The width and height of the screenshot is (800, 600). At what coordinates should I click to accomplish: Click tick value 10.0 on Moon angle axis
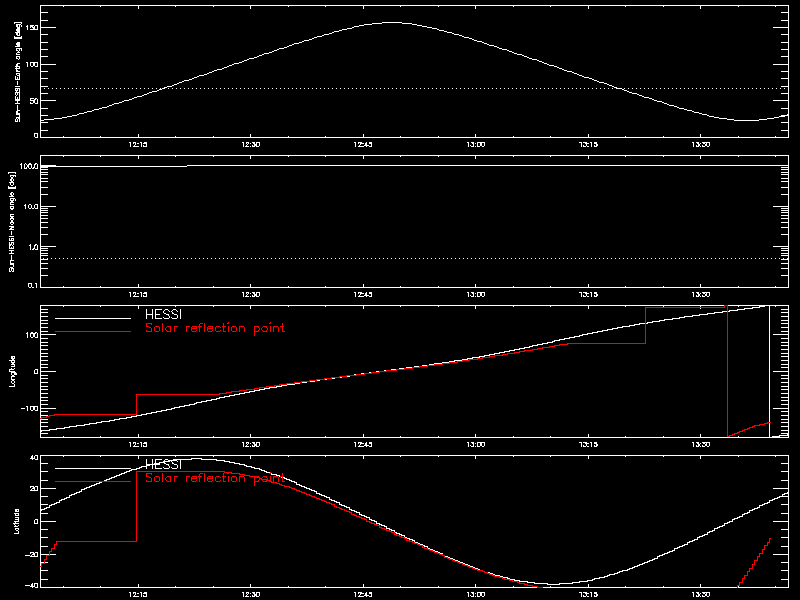[31, 207]
